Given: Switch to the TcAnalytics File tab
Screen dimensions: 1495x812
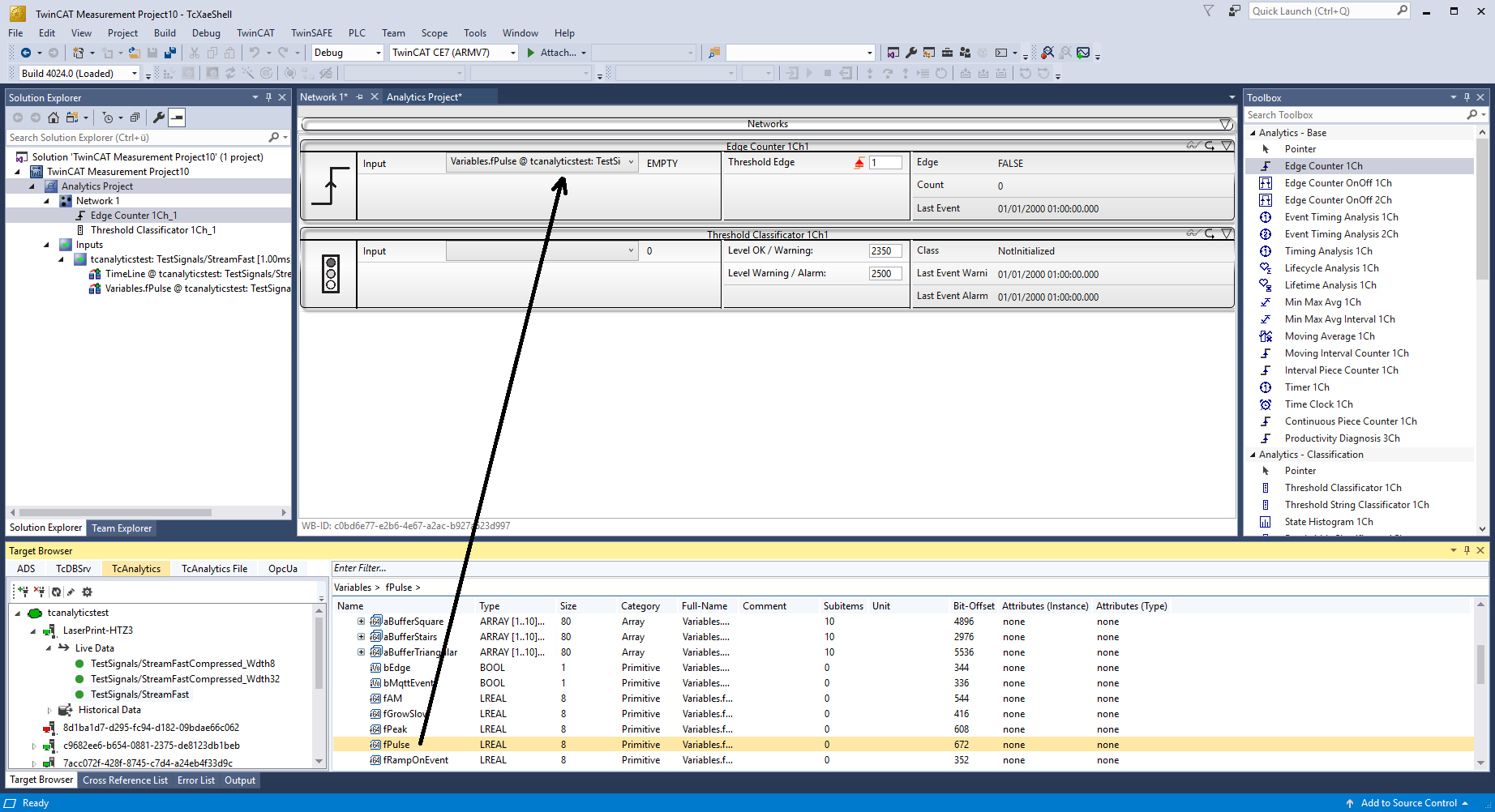Looking at the screenshot, I should click(214, 569).
